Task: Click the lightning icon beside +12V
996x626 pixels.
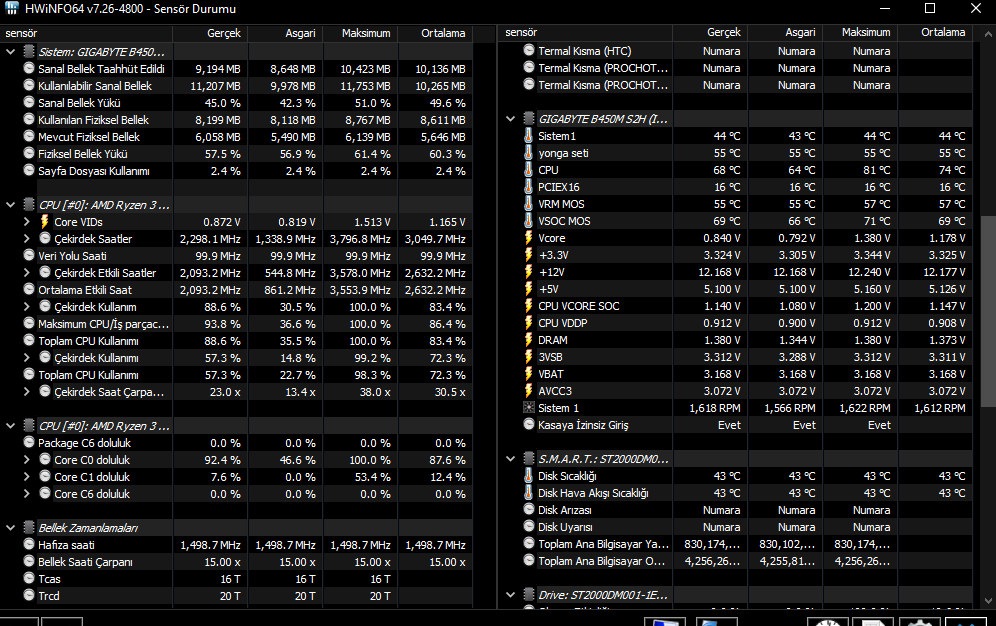Action: (x=528, y=272)
